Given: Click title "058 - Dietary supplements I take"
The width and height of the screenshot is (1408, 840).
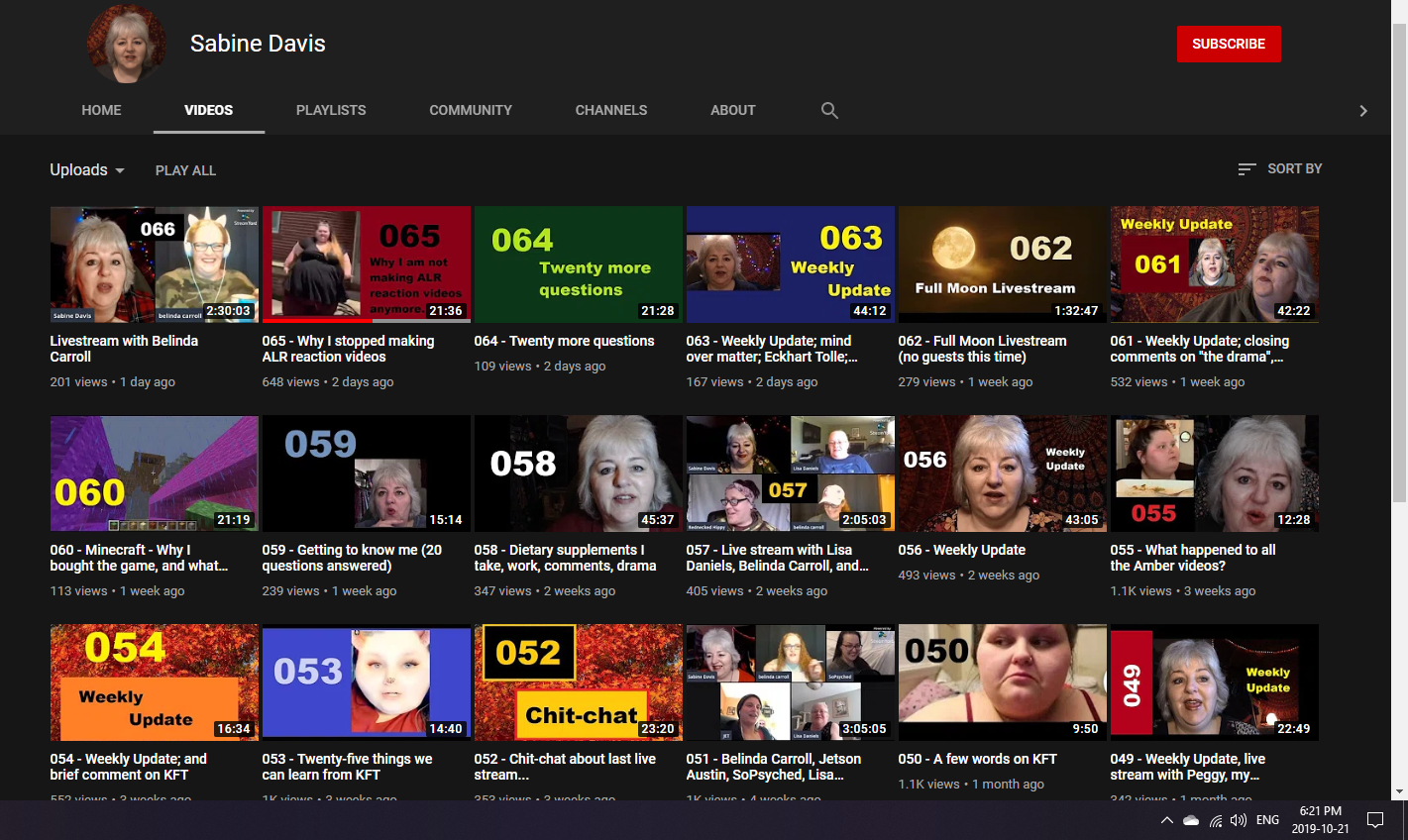Looking at the screenshot, I should (565, 558).
